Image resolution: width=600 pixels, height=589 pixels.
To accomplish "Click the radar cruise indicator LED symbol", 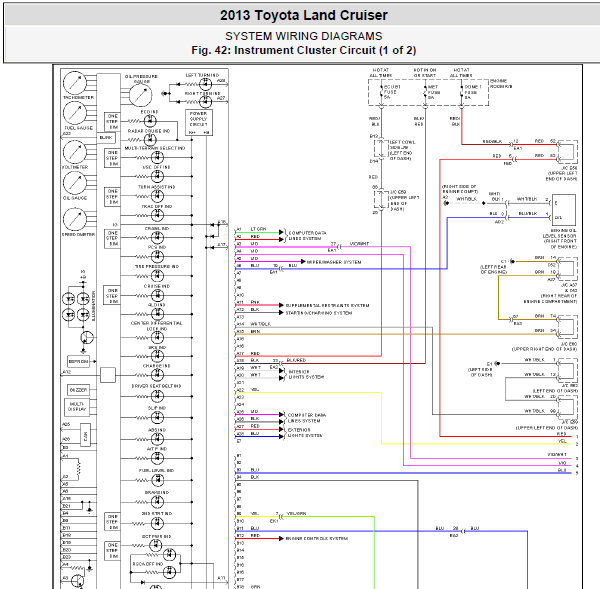I will pos(150,140).
